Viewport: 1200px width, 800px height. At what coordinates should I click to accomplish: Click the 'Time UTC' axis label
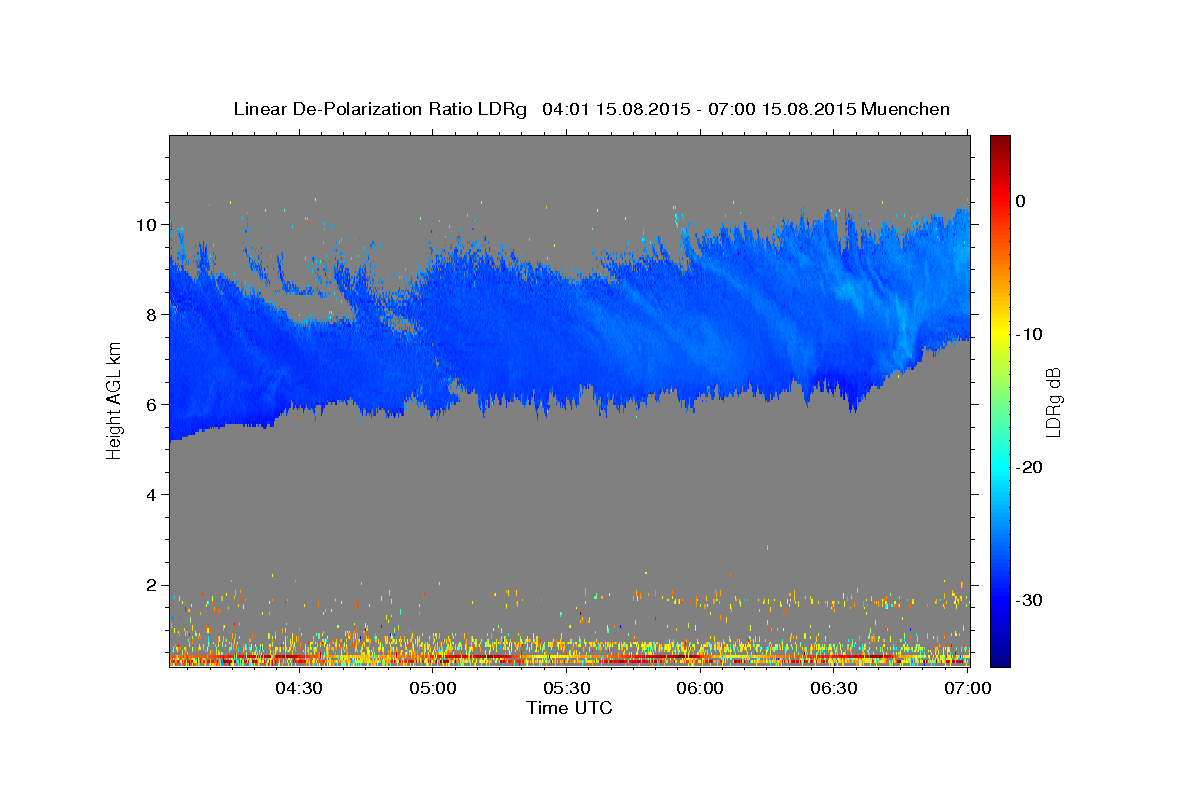569,708
